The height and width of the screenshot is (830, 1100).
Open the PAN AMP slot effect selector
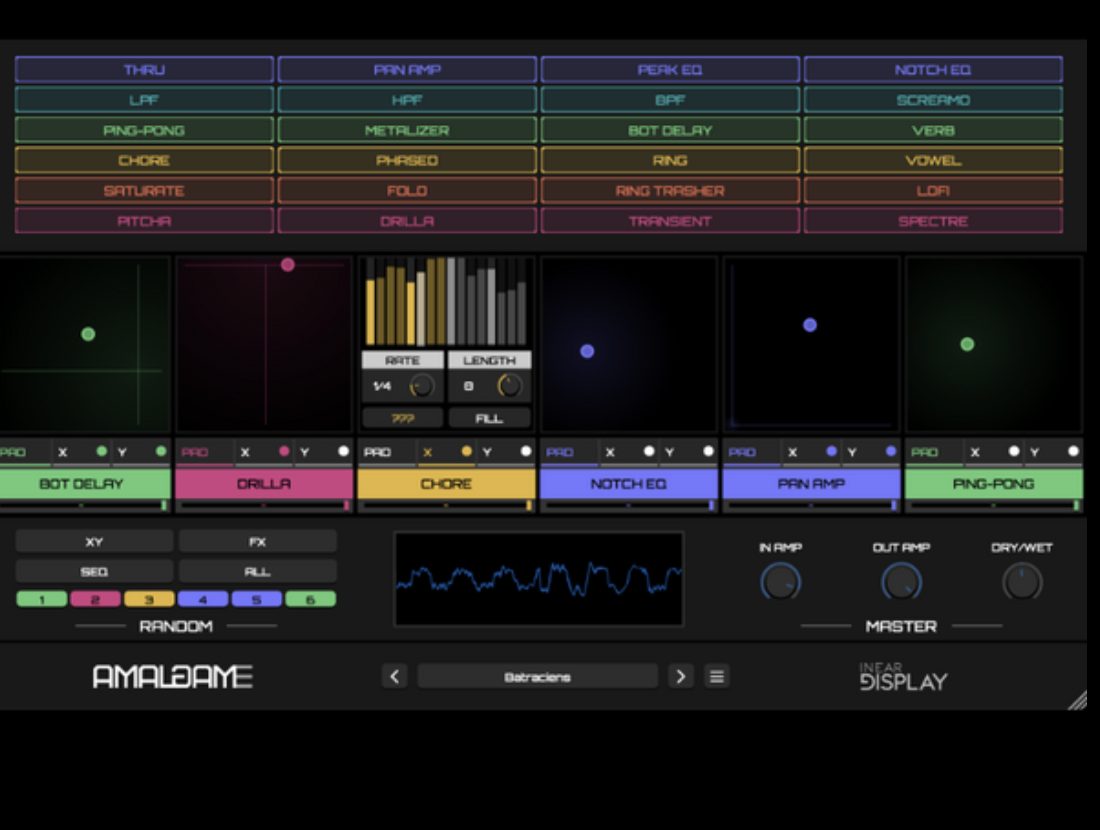[x=811, y=483]
